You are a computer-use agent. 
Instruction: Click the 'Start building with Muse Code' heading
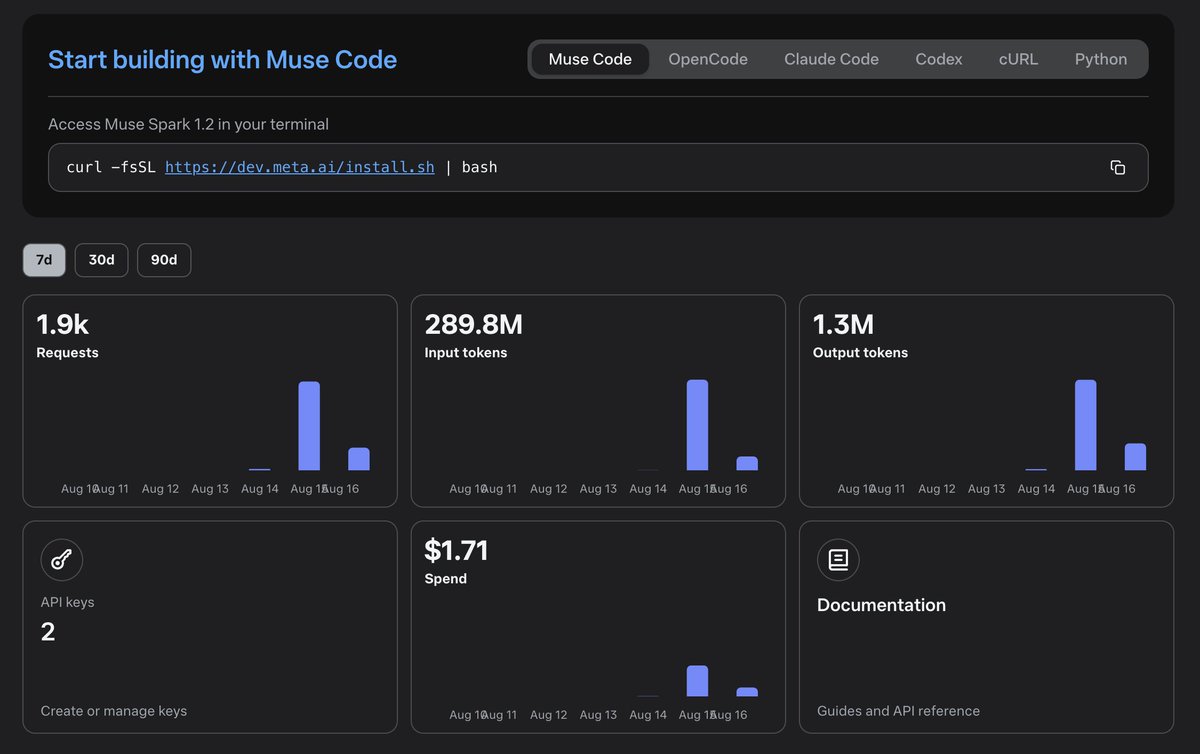coord(222,60)
